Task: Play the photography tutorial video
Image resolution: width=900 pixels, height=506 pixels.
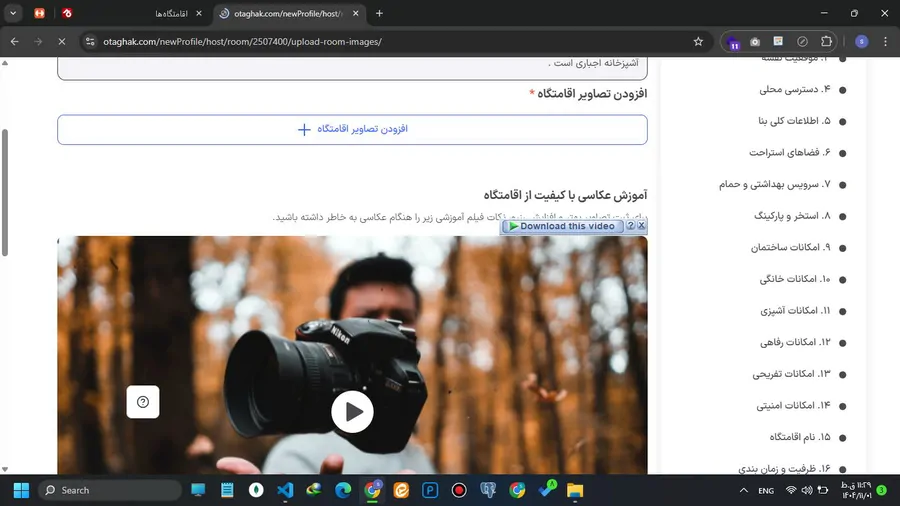Action: [352, 411]
